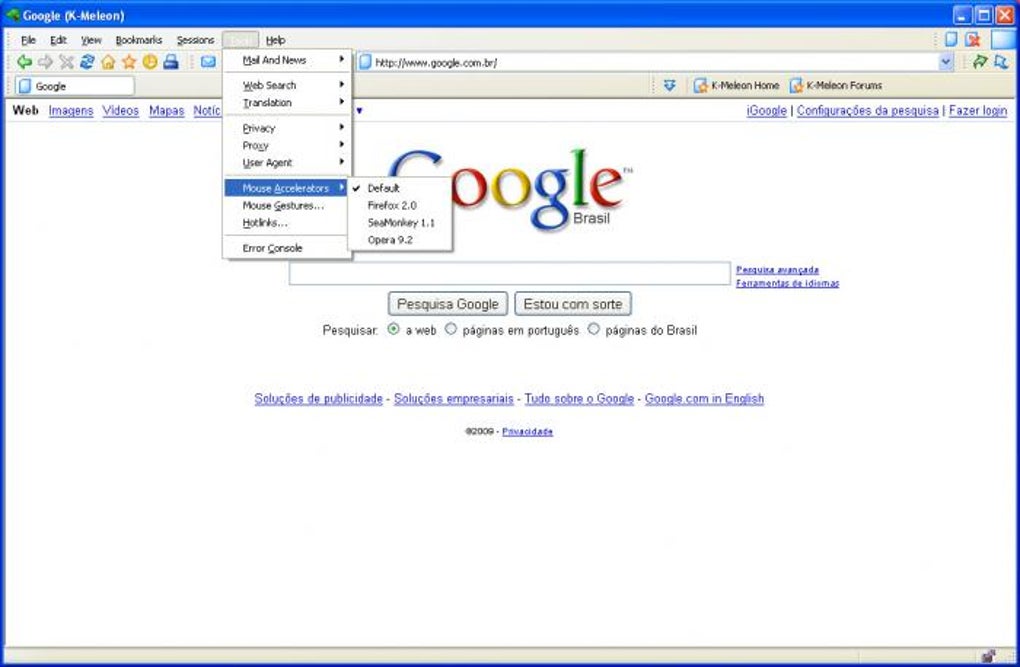Click the page icon in URL bar
This screenshot has width=1020, height=667.
[x=366, y=62]
